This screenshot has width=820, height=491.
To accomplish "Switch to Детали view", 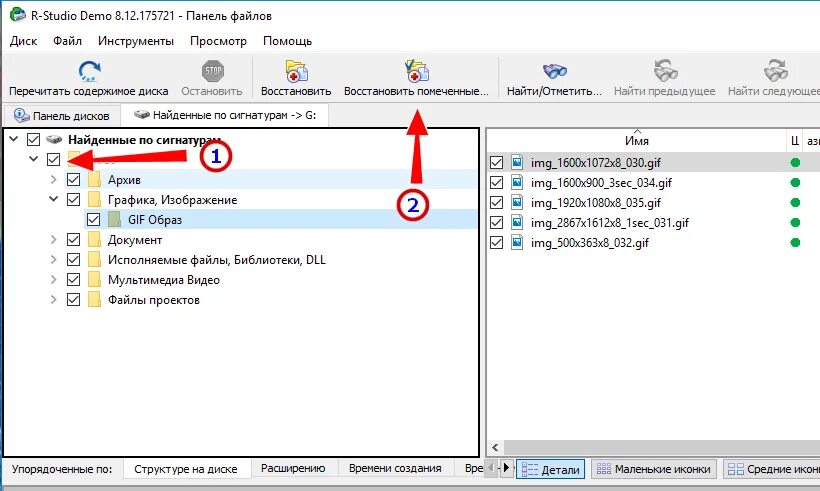I will 551,469.
